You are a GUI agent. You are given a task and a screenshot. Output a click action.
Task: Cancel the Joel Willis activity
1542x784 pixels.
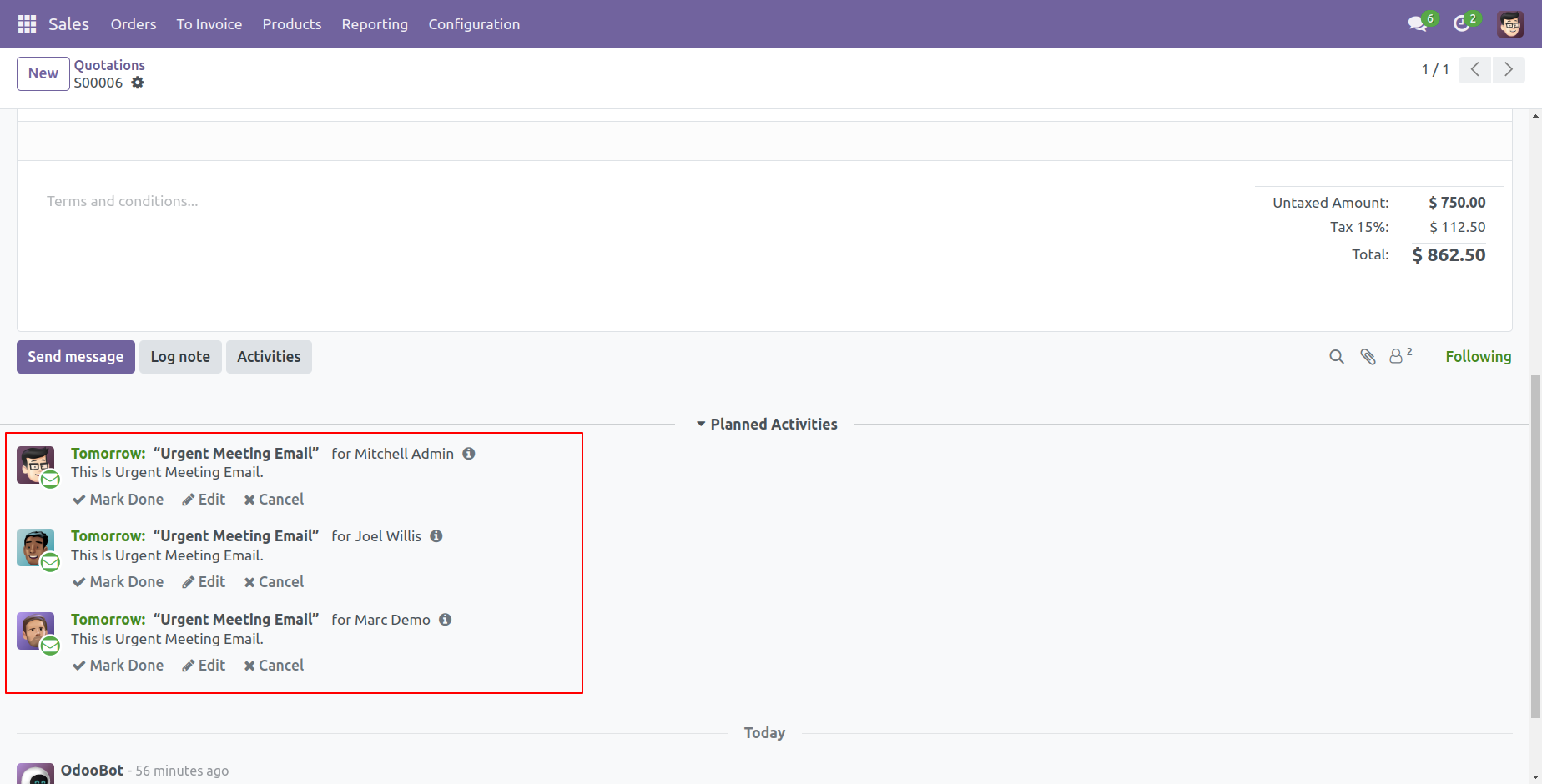[274, 582]
